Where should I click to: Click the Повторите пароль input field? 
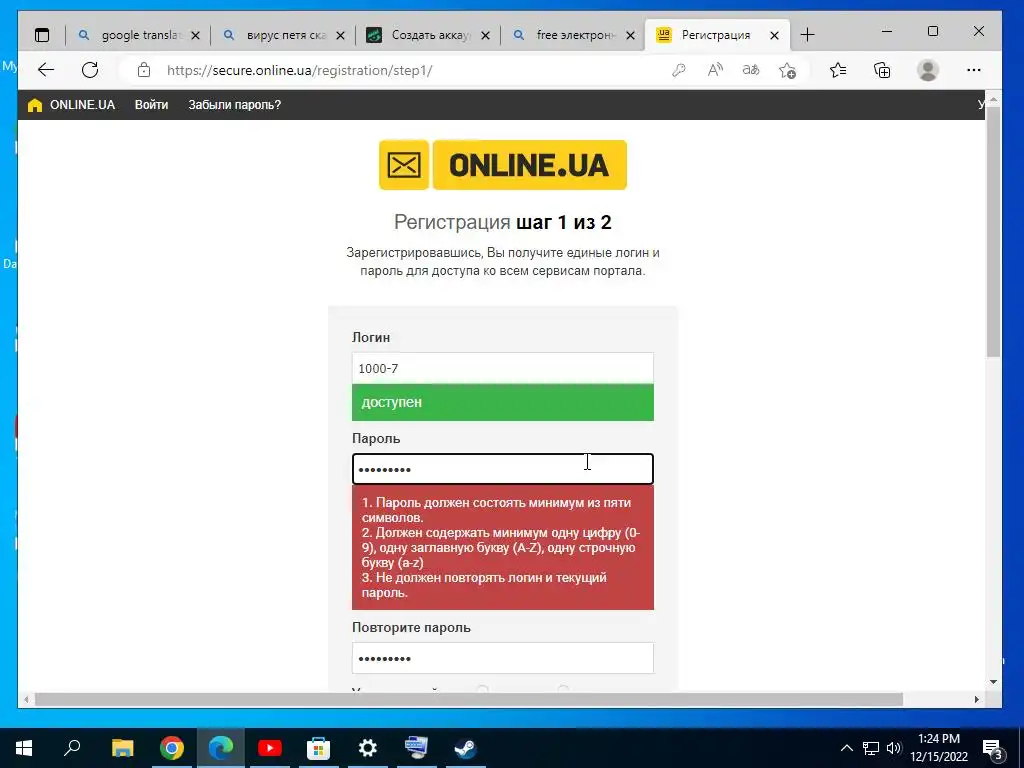(503, 658)
